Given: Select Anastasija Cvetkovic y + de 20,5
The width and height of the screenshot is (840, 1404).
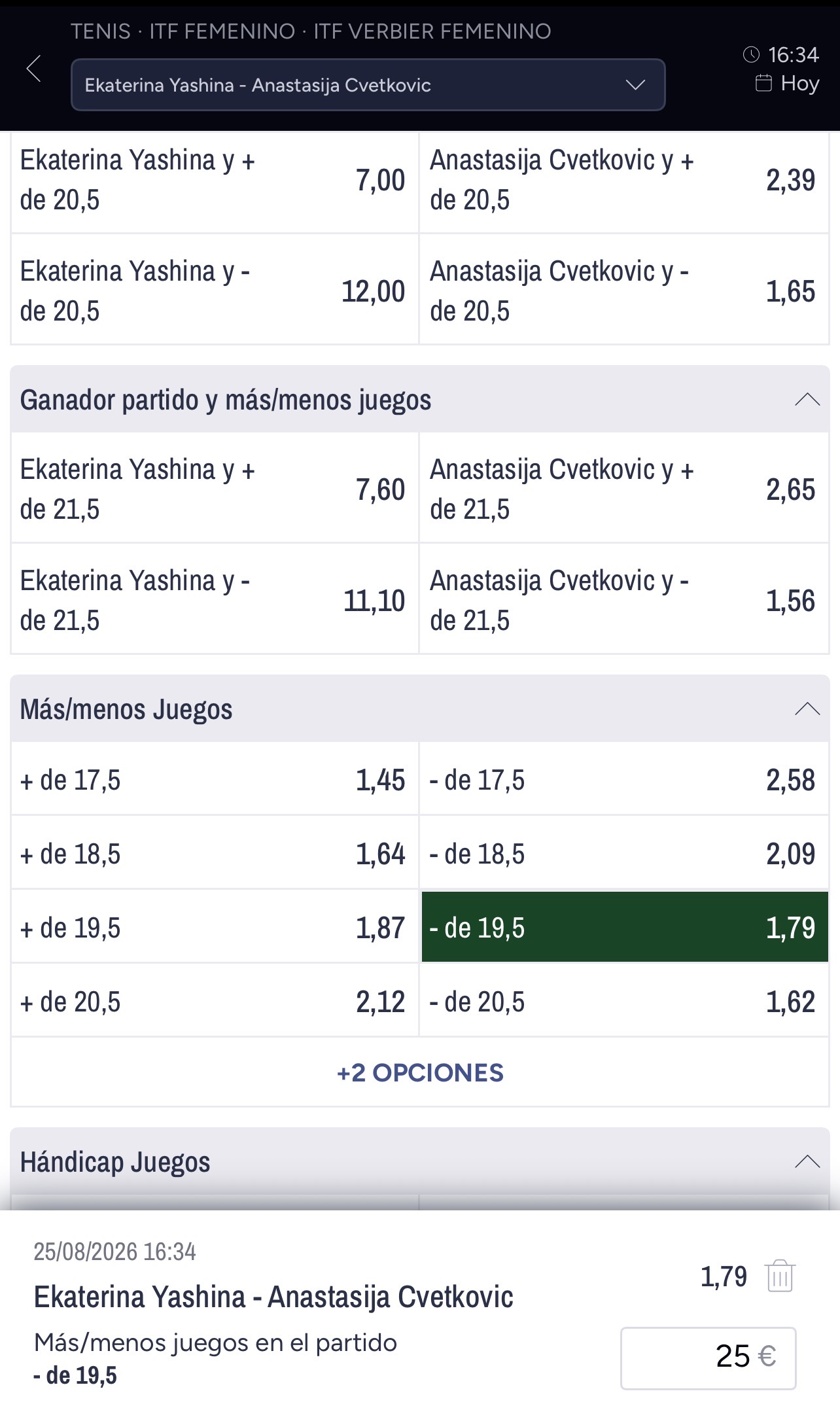Looking at the screenshot, I should coord(624,180).
